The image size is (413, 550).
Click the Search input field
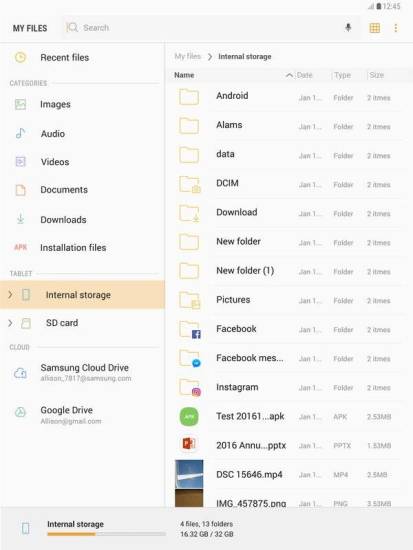point(204,27)
